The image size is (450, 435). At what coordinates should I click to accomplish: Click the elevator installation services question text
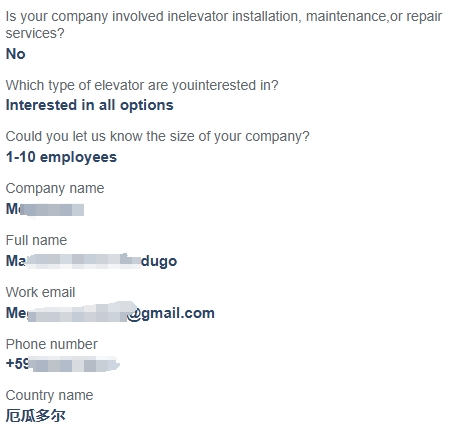[x=224, y=25]
